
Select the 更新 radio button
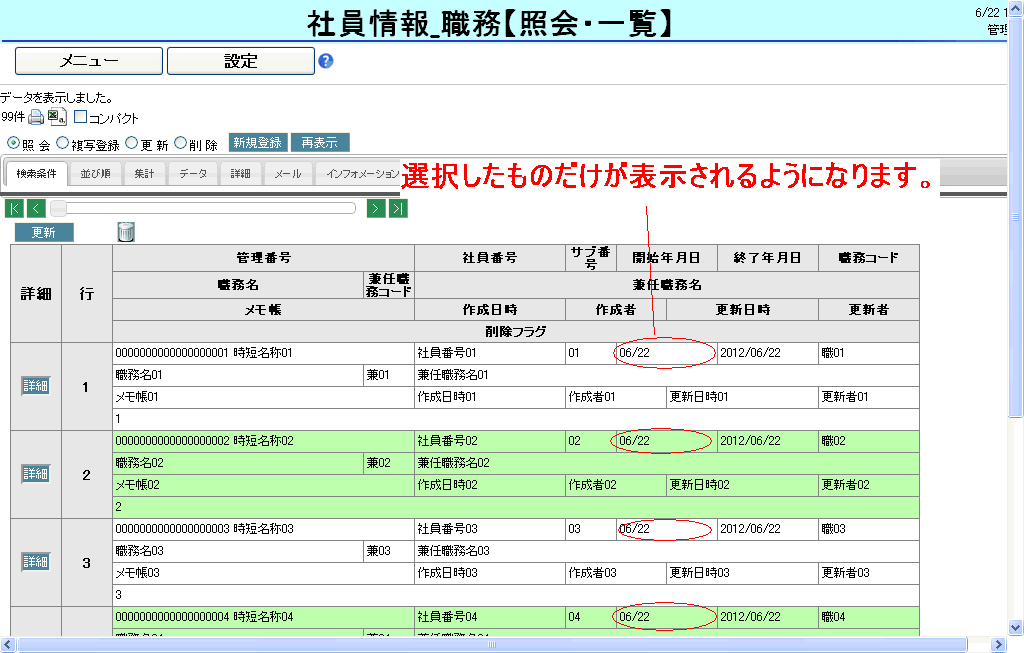click(x=132, y=143)
